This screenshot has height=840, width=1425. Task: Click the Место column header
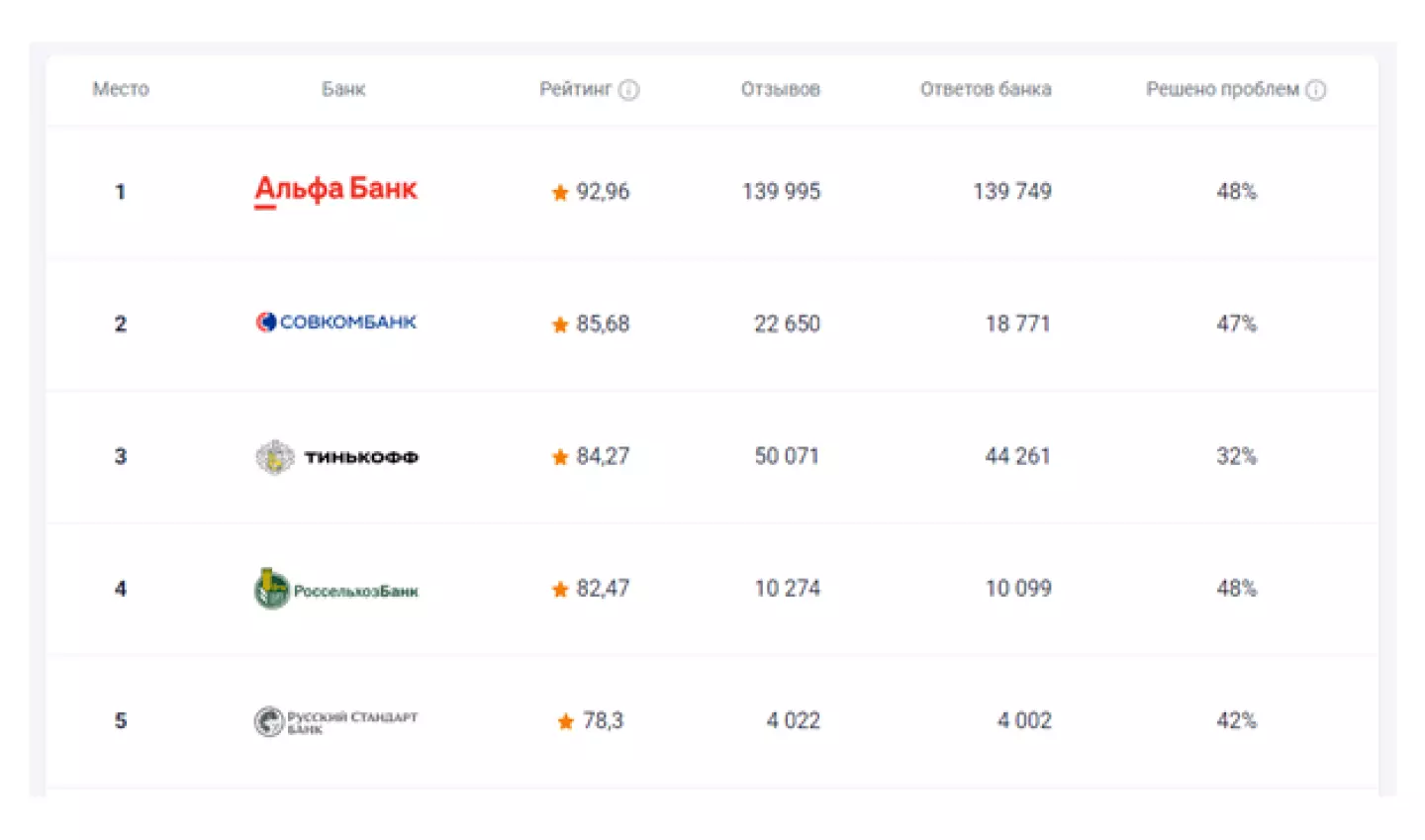pos(121,89)
